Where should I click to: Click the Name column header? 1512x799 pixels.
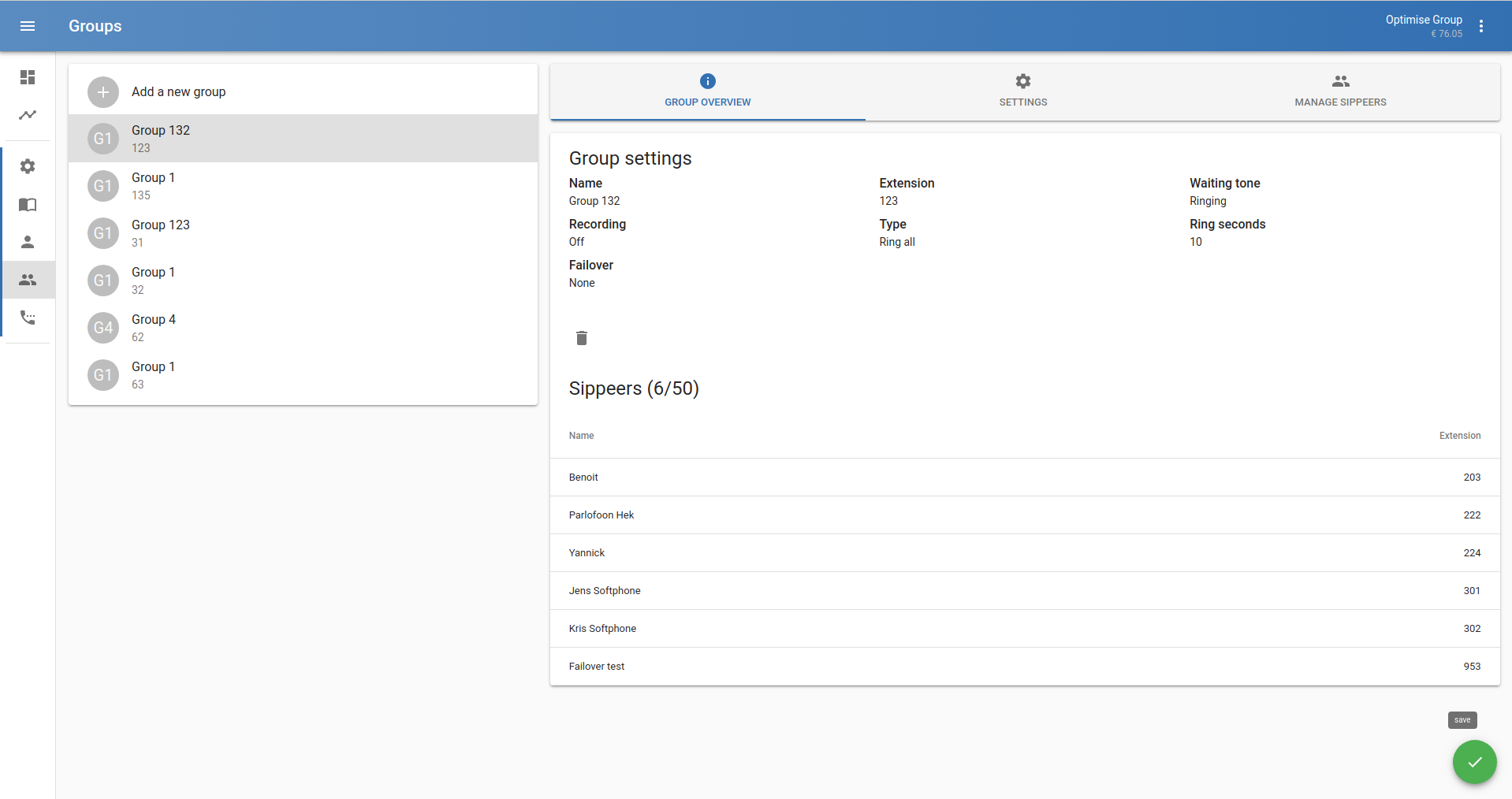[582, 436]
